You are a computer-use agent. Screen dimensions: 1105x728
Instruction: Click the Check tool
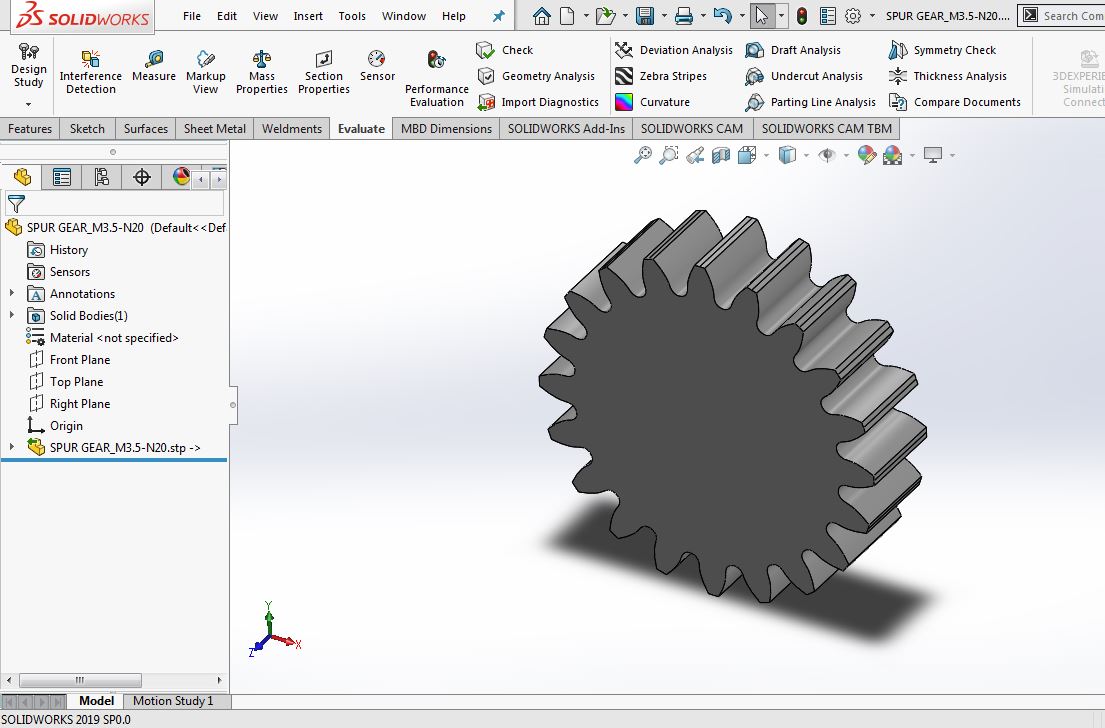point(505,50)
